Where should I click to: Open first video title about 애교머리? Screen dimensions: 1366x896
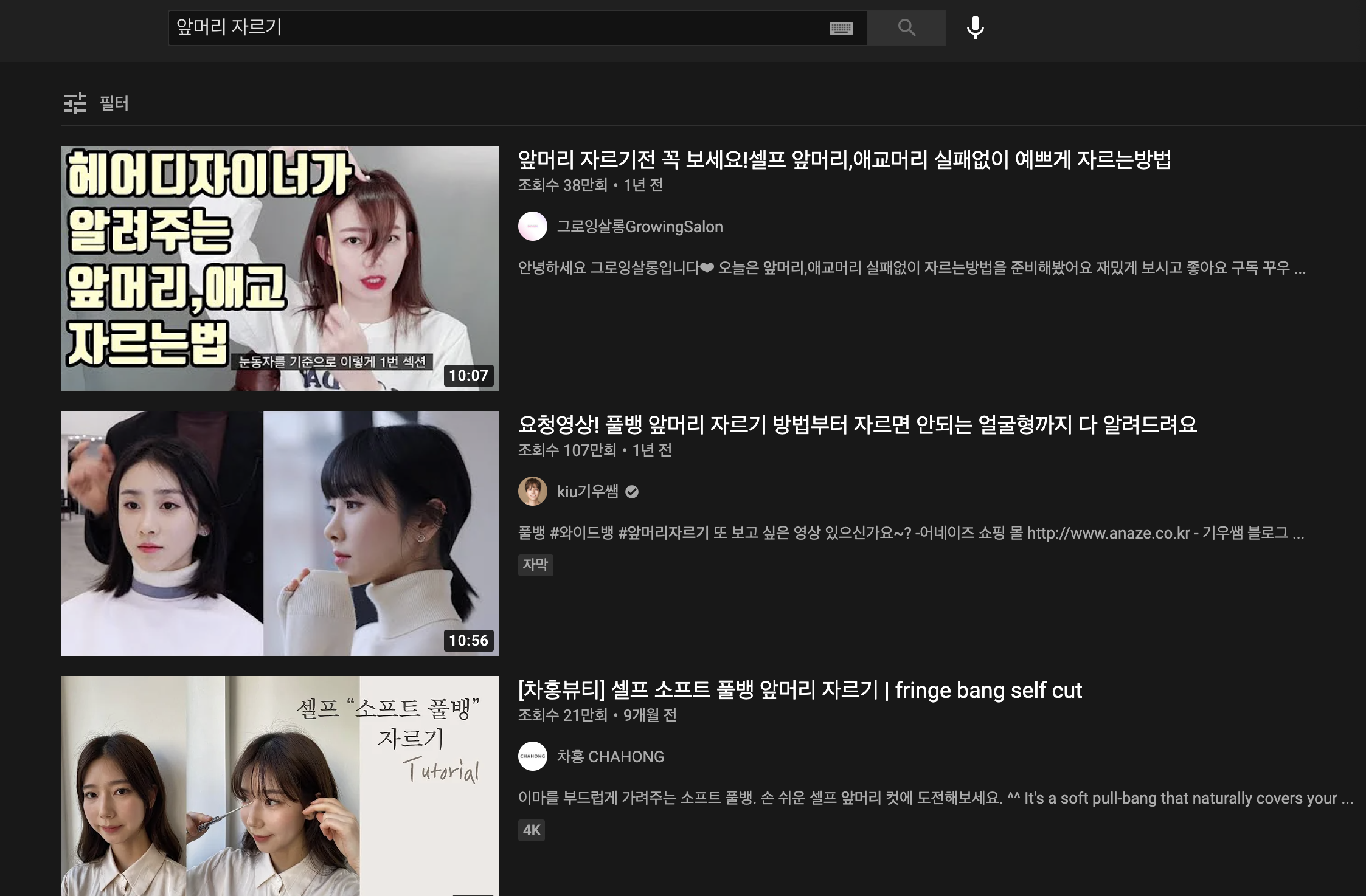(844, 160)
